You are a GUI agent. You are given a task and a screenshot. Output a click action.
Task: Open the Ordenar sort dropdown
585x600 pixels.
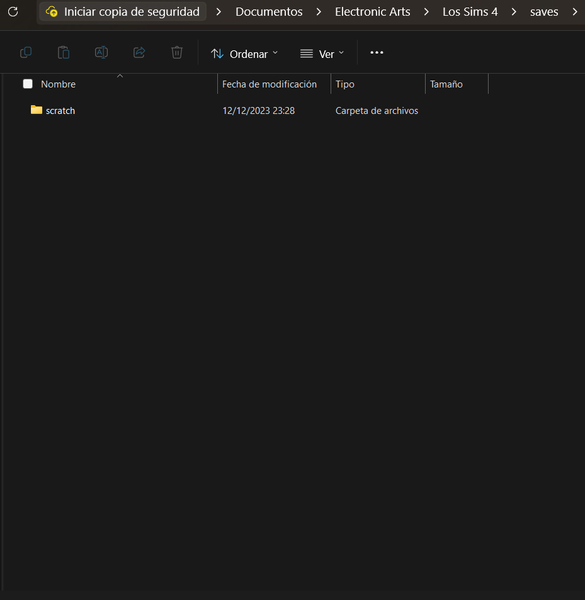coord(244,54)
